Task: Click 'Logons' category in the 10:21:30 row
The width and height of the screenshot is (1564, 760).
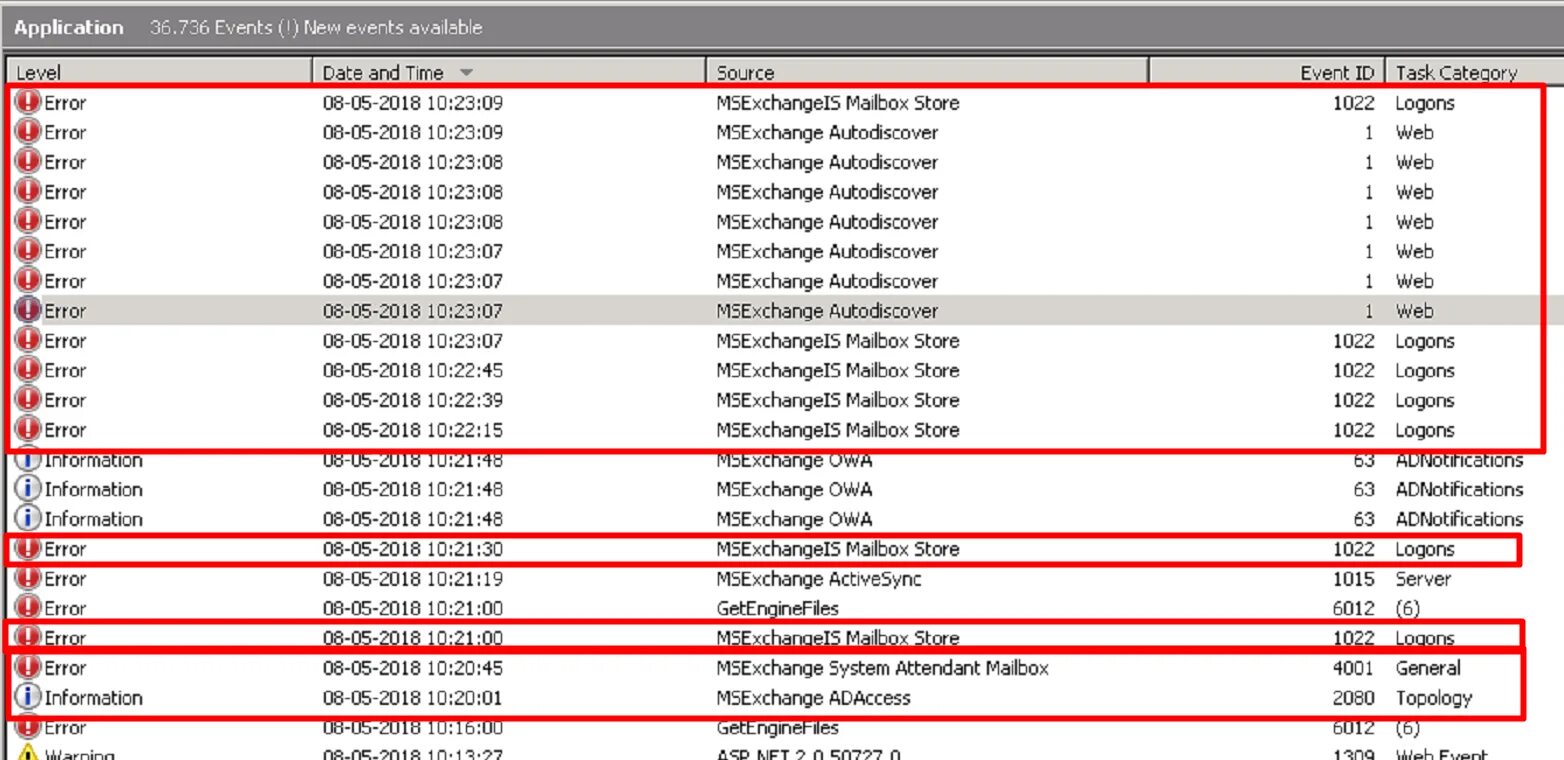Action: [1424, 549]
